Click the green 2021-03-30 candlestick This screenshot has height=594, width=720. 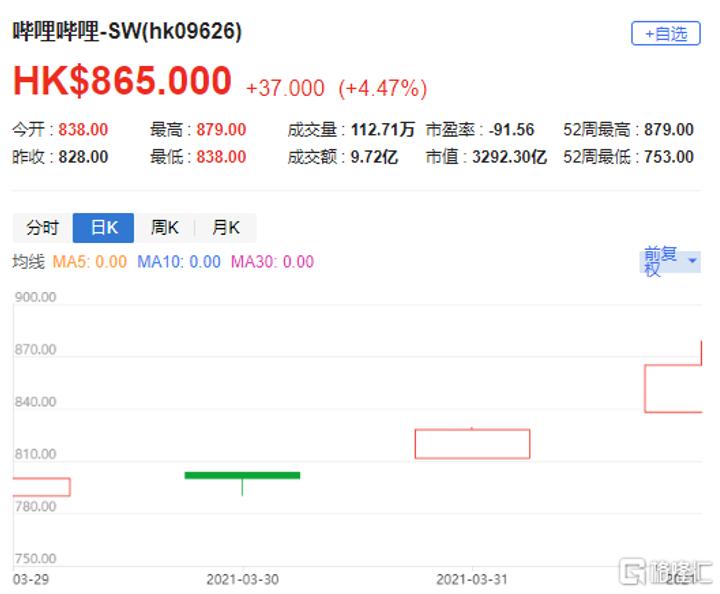(x=242, y=476)
